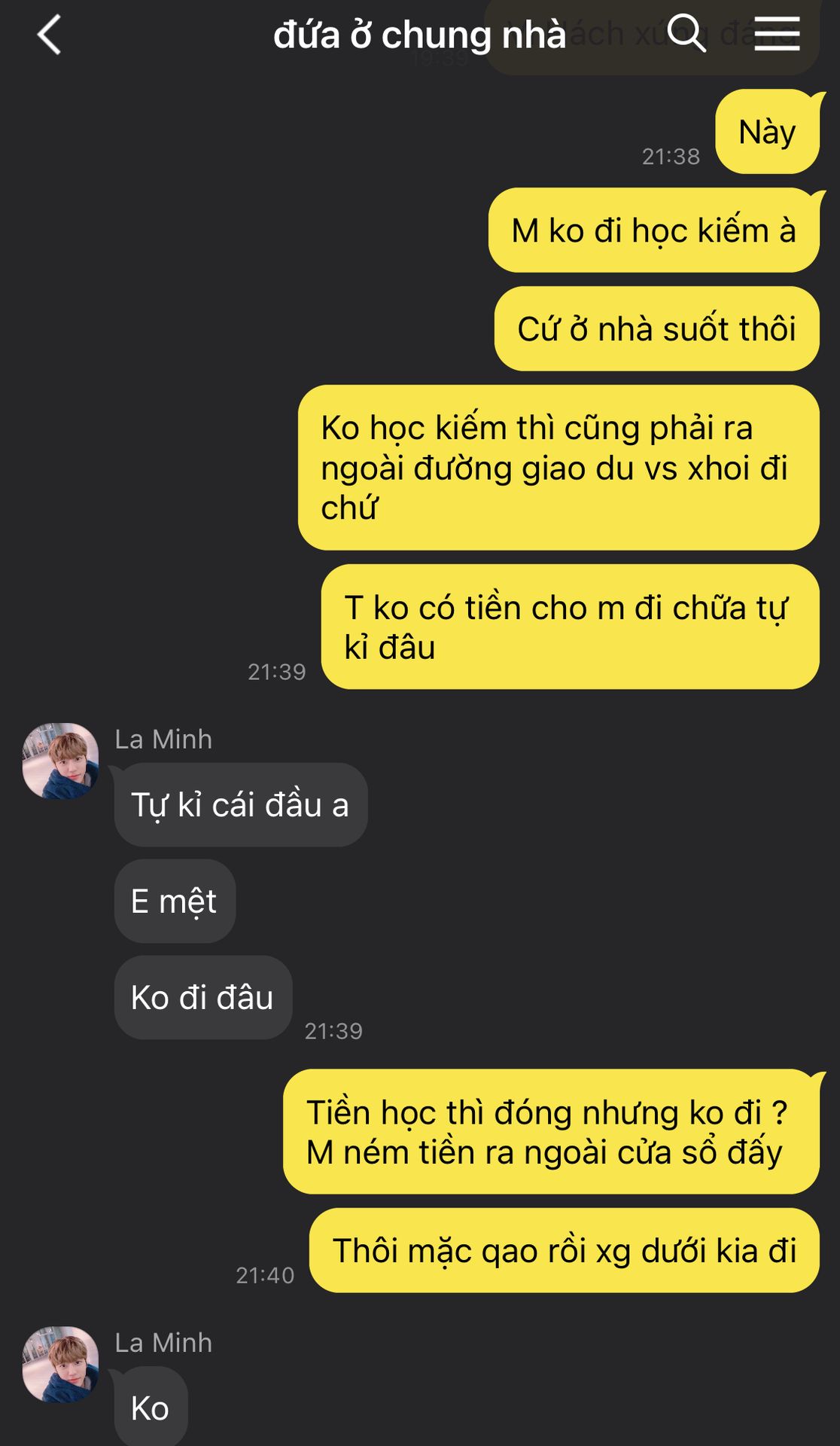Tap the La Minh name above 'Ko'

click(163, 1343)
